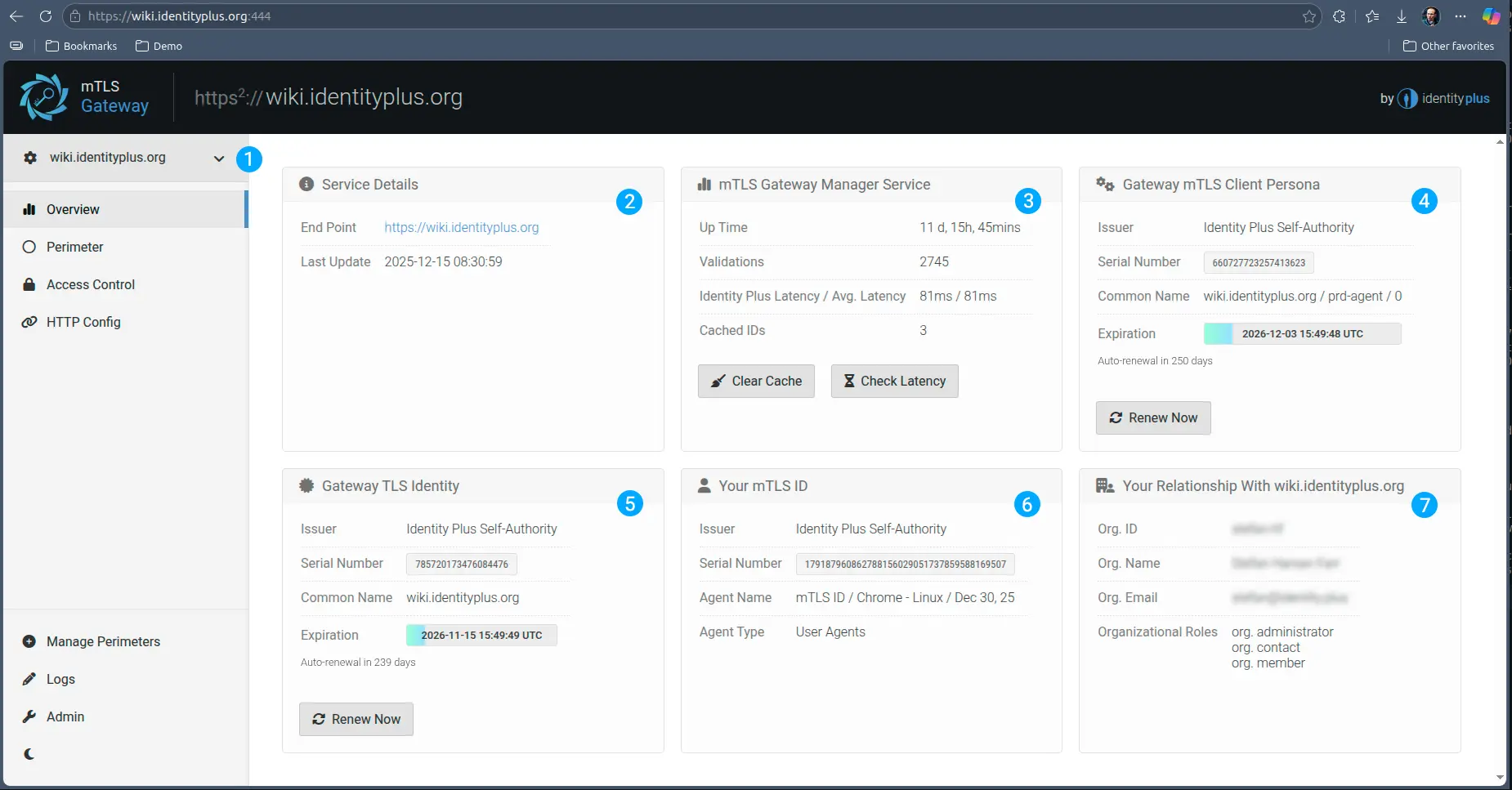The height and width of the screenshot is (790, 1512).
Task: Open the Overview sidebar item
Action: point(73,210)
